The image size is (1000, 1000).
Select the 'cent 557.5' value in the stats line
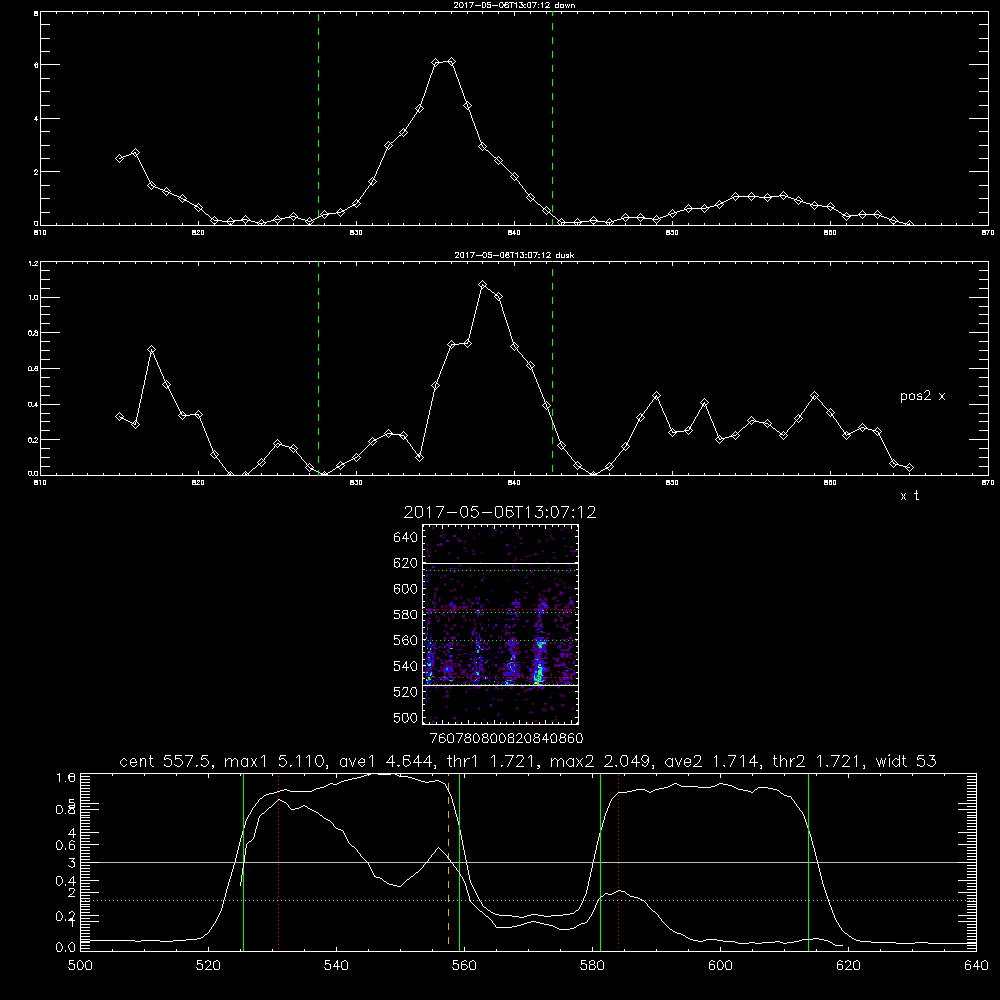[x=165, y=761]
